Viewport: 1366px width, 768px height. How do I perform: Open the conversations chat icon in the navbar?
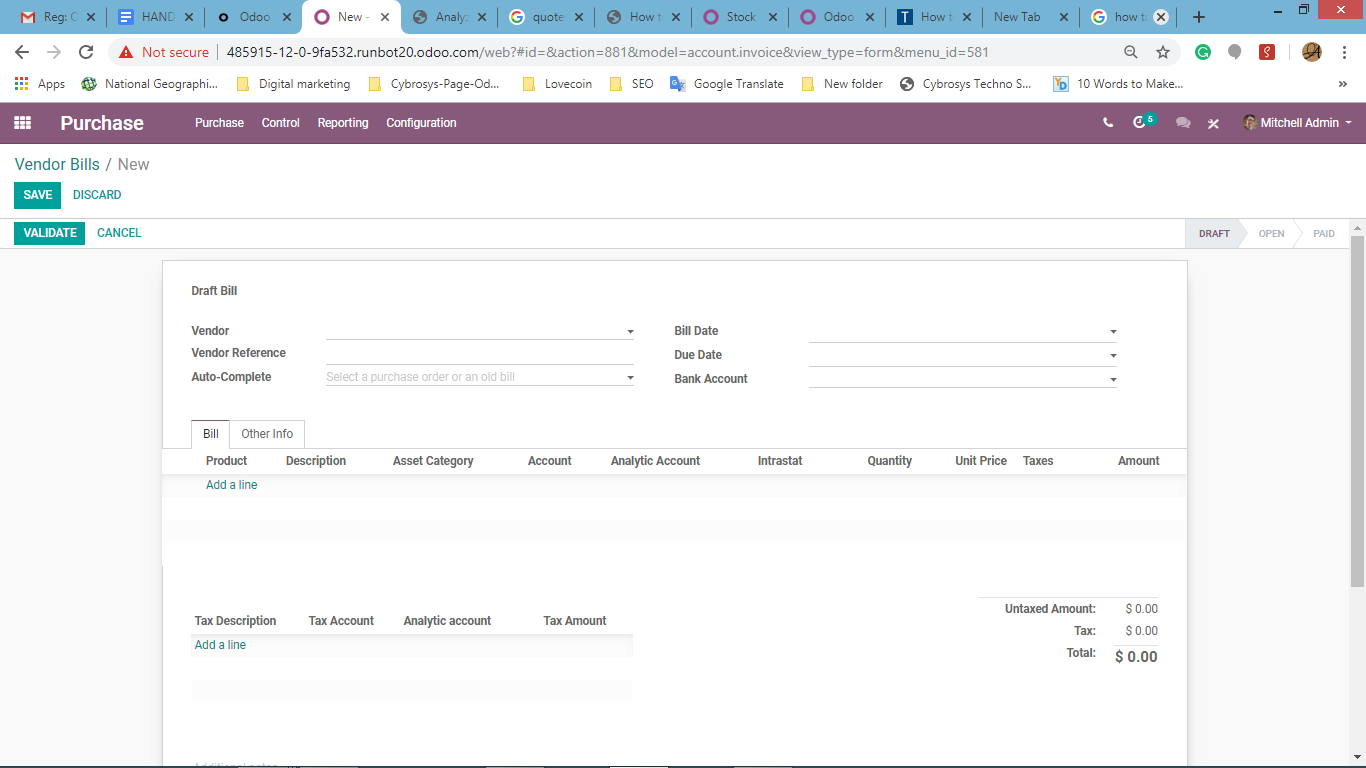pos(1183,123)
